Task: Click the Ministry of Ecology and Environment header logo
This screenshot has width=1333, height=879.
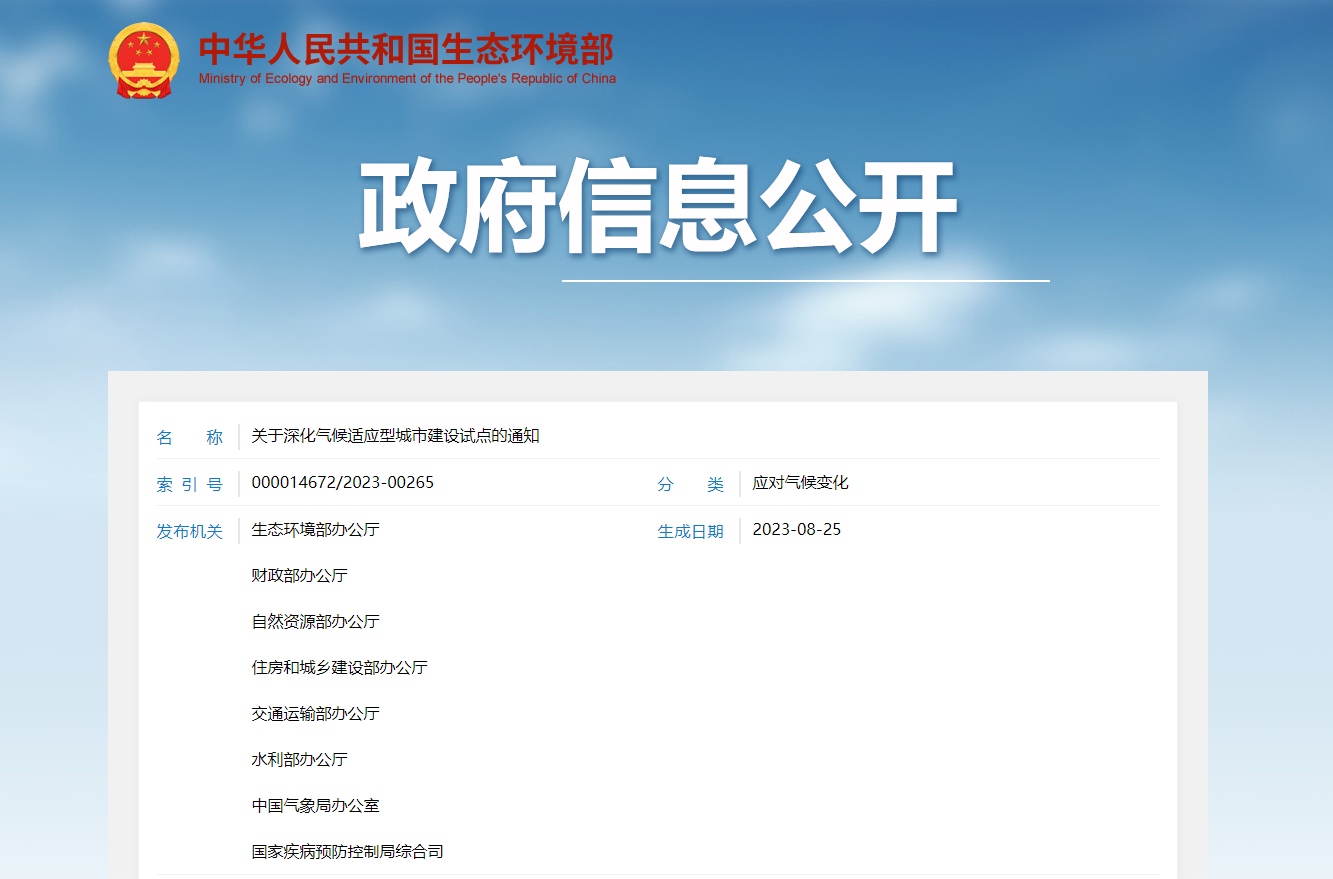Action: tap(404, 55)
